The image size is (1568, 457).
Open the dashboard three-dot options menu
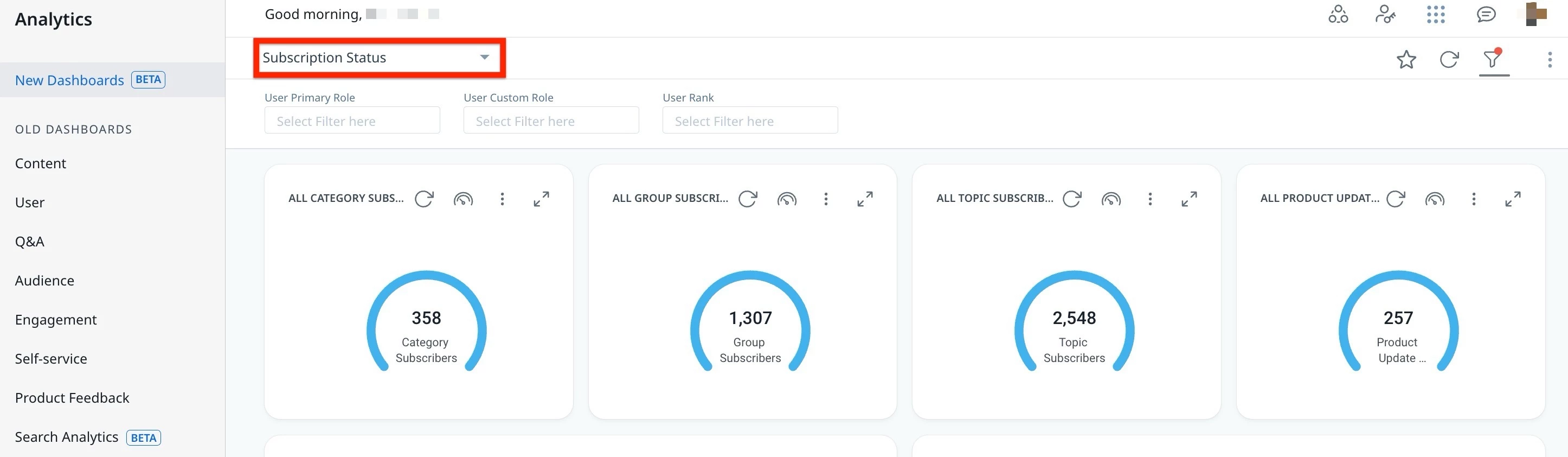[1550, 59]
